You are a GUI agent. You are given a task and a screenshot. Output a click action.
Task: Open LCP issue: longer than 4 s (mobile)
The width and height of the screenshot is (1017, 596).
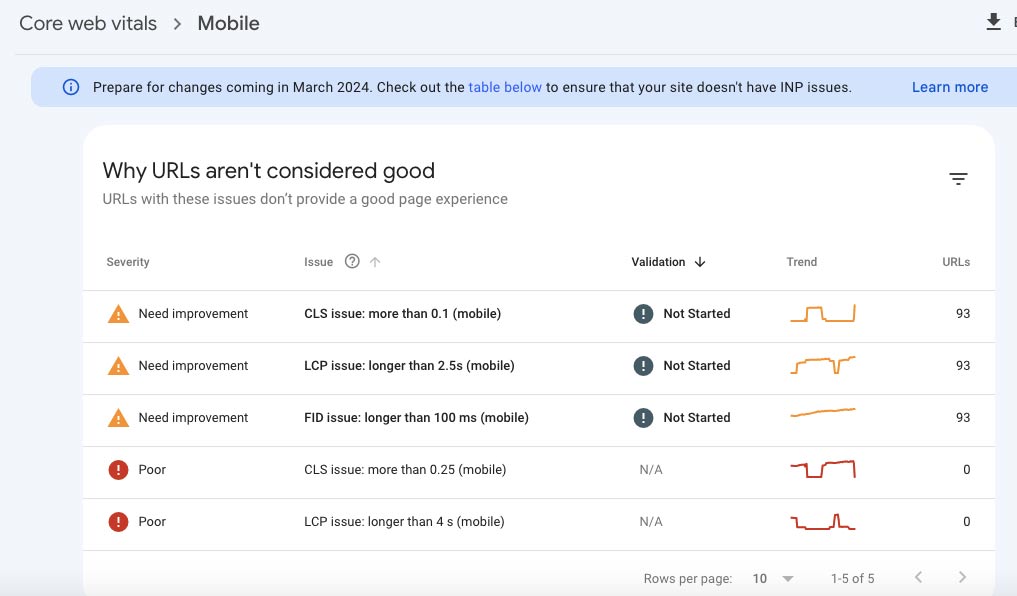(x=404, y=521)
